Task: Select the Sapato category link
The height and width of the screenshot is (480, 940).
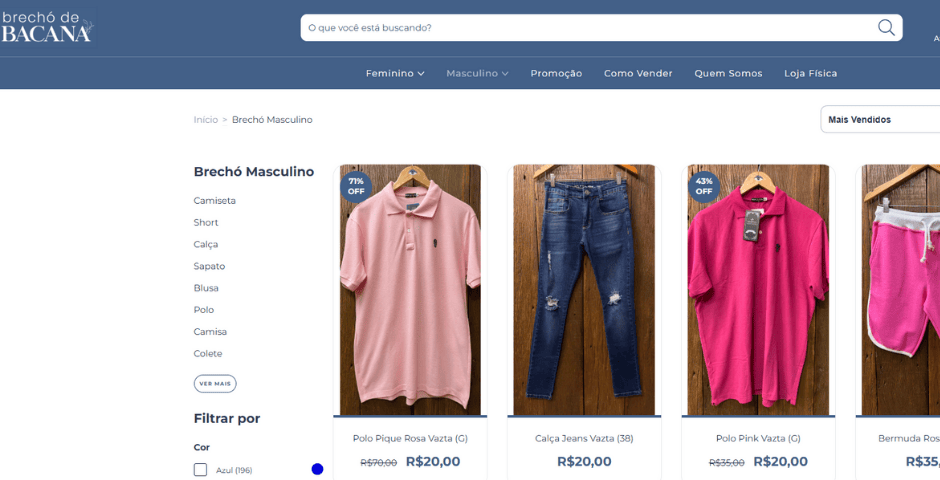Action: pos(209,266)
